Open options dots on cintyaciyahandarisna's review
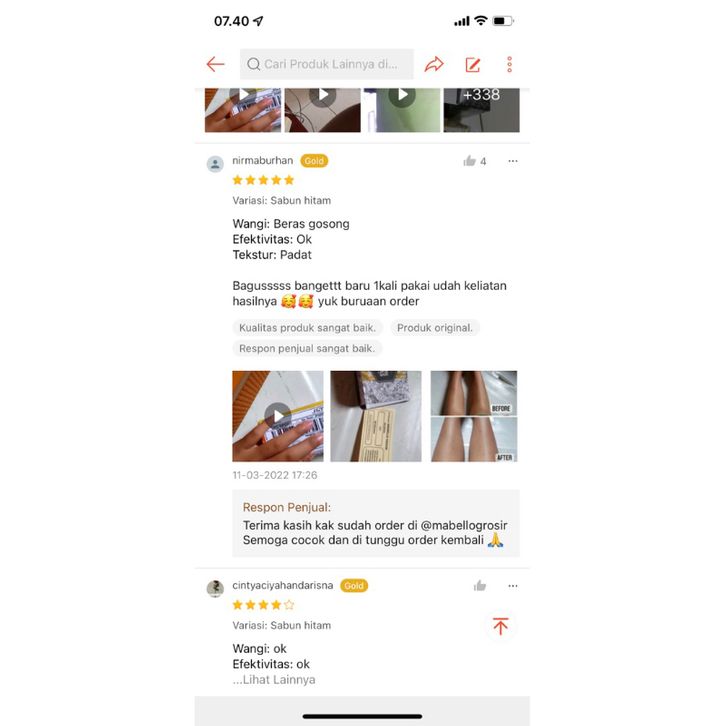Viewport: 726px width, 726px height. pos(513,586)
